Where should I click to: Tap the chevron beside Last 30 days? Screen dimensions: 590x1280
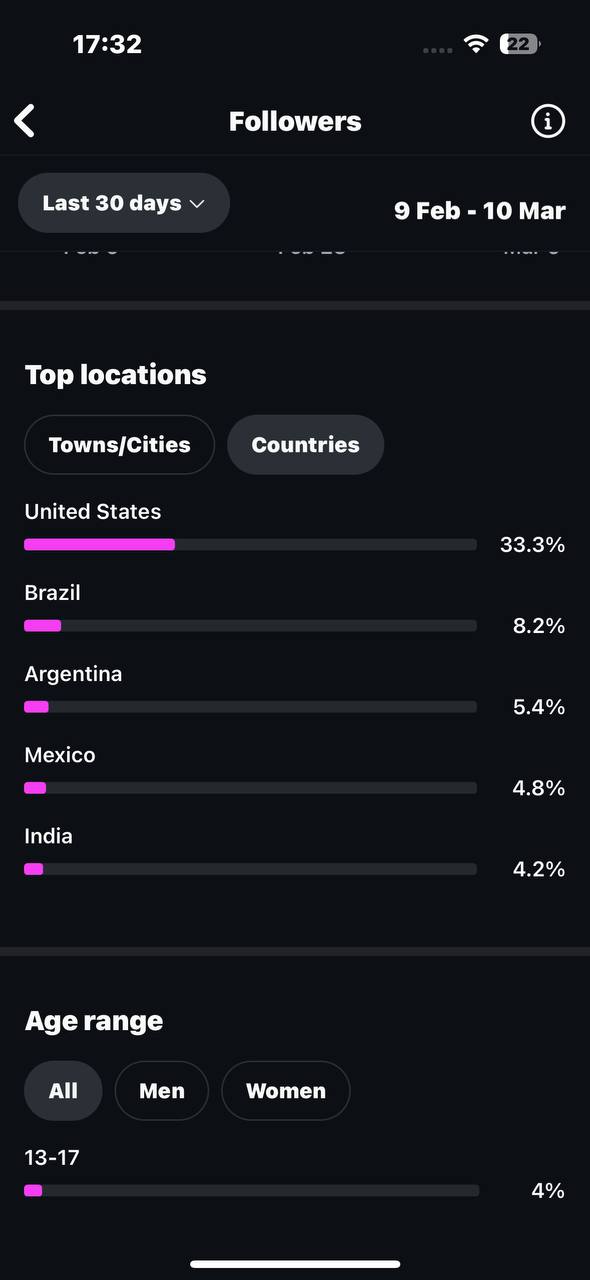(x=197, y=204)
